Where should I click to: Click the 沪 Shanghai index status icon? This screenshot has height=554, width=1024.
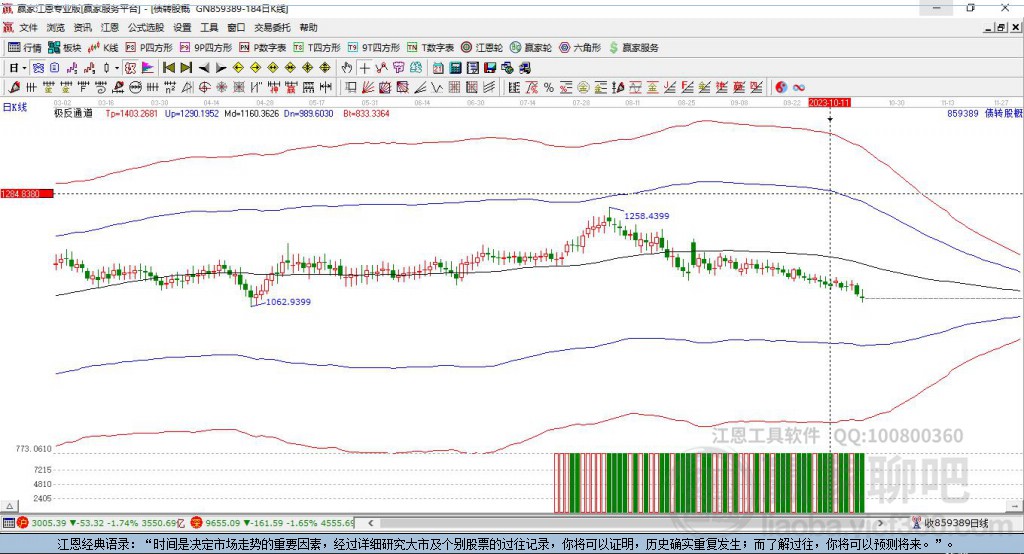23,523
